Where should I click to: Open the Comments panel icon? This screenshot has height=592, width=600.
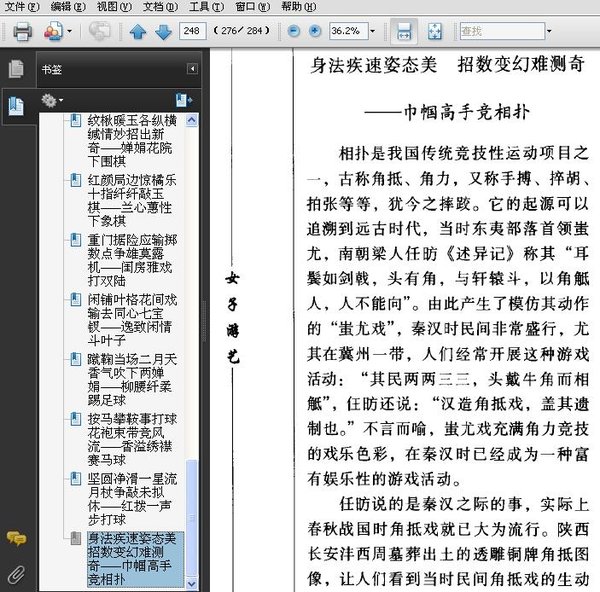click(x=16, y=538)
